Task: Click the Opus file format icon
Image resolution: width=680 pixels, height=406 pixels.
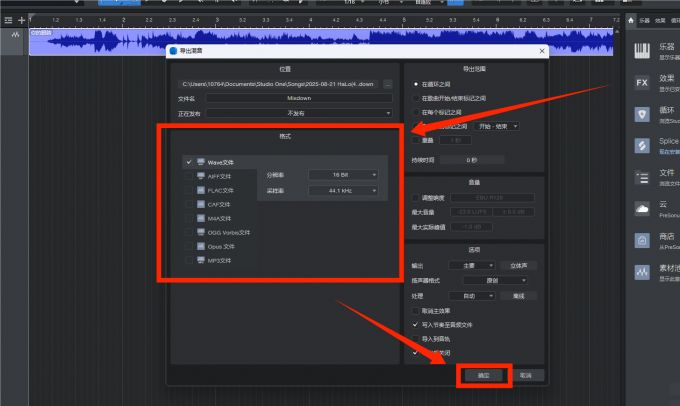Action: point(201,246)
